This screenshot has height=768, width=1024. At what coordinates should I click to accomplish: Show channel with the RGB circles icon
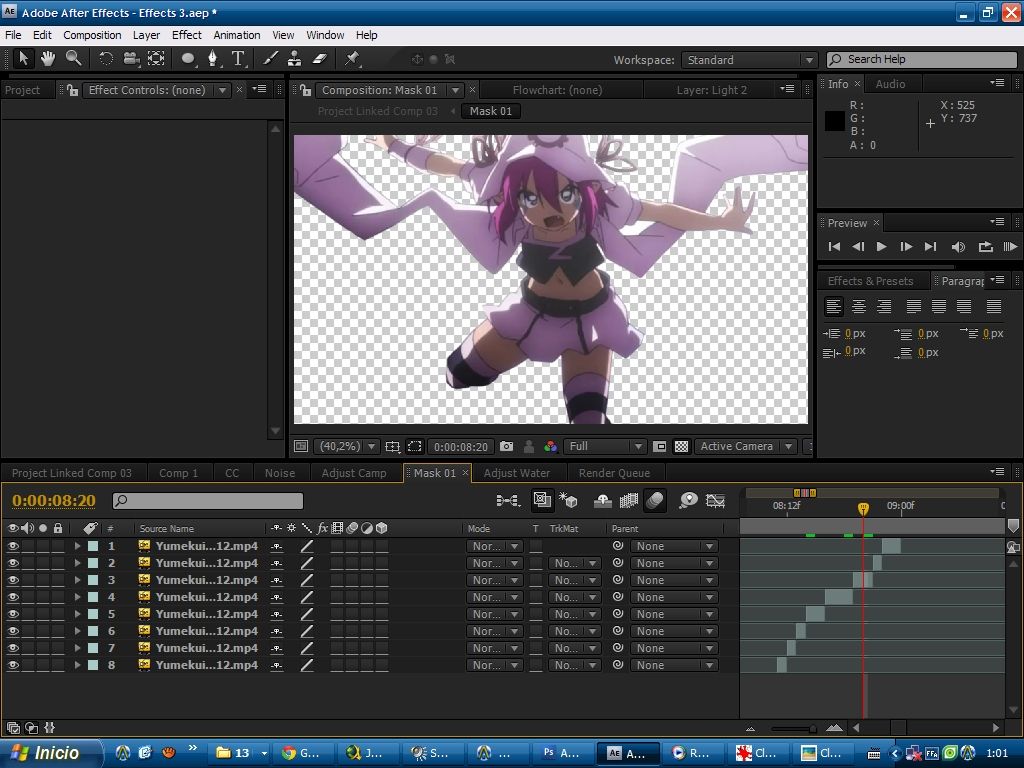[x=551, y=446]
